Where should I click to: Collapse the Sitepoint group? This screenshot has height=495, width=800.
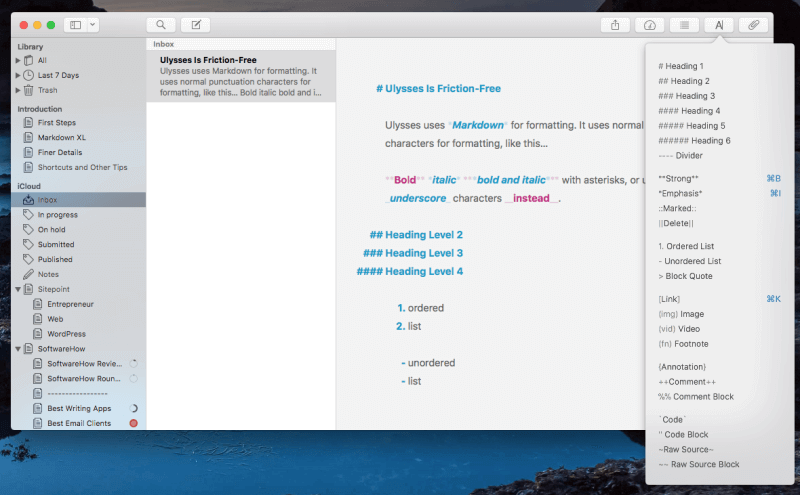click(x=18, y=289)
